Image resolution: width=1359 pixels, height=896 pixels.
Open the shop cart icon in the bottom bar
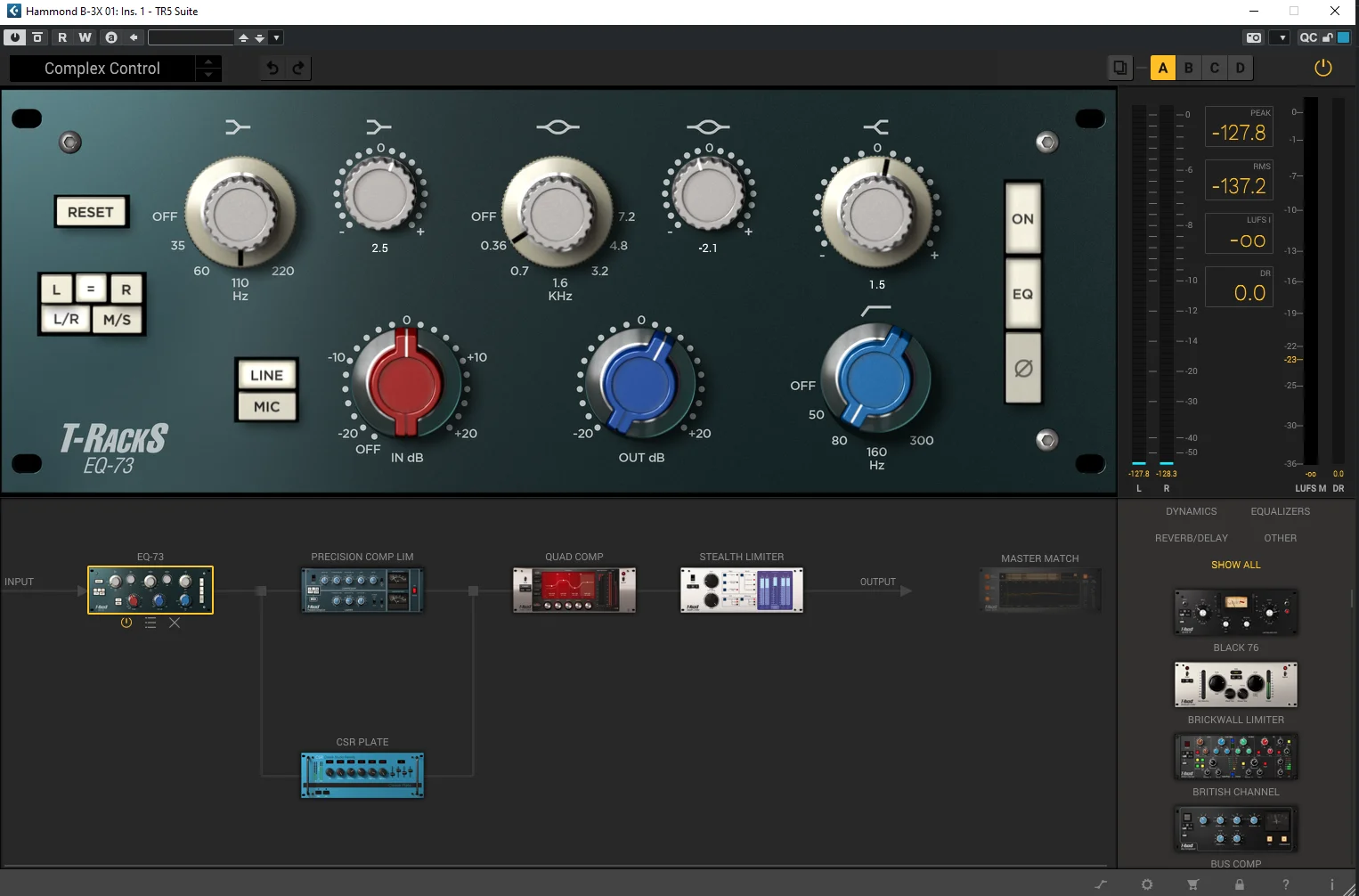coord(1192,884)
